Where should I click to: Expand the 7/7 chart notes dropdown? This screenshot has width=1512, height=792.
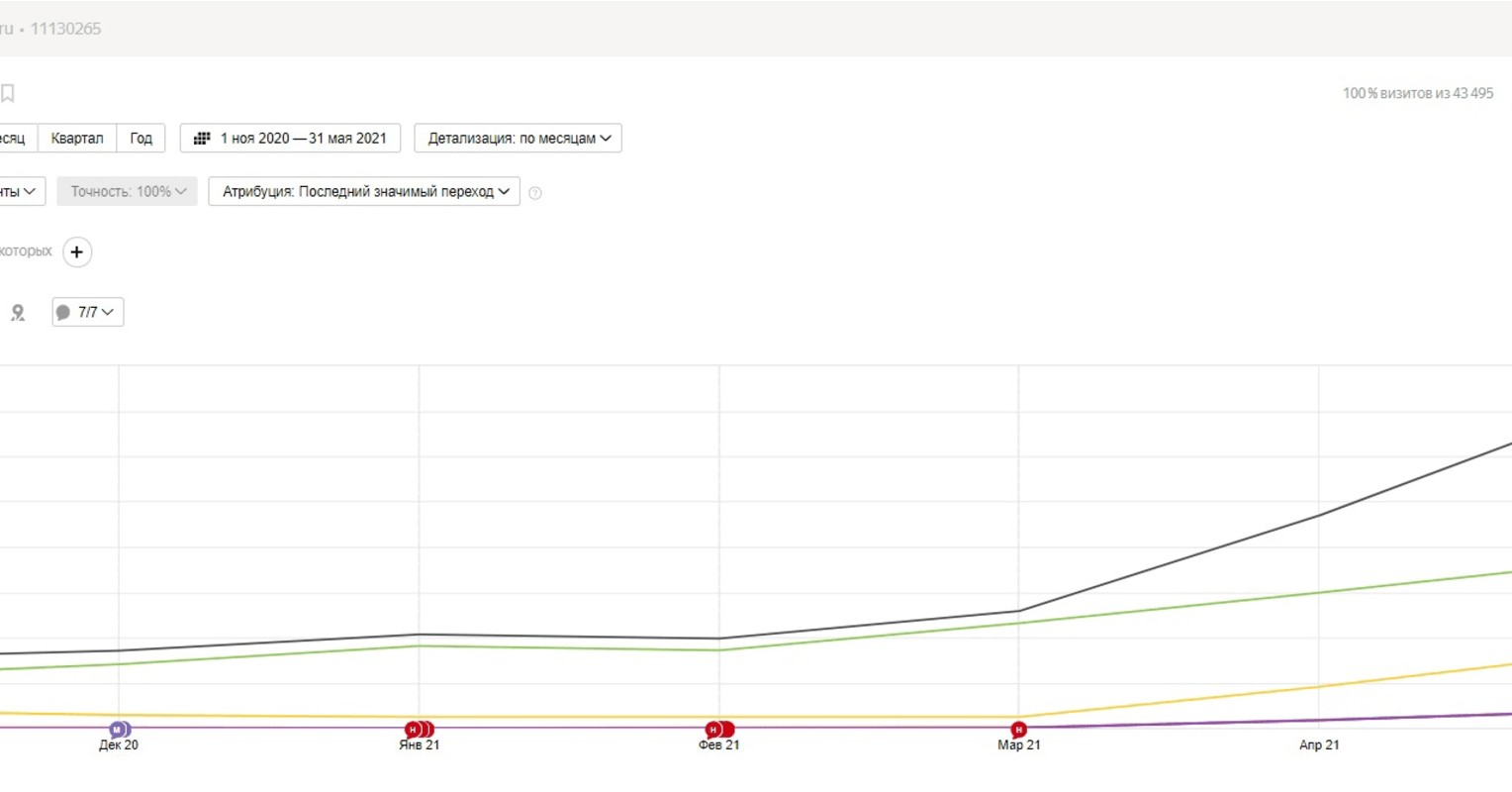tap(88, 313)
